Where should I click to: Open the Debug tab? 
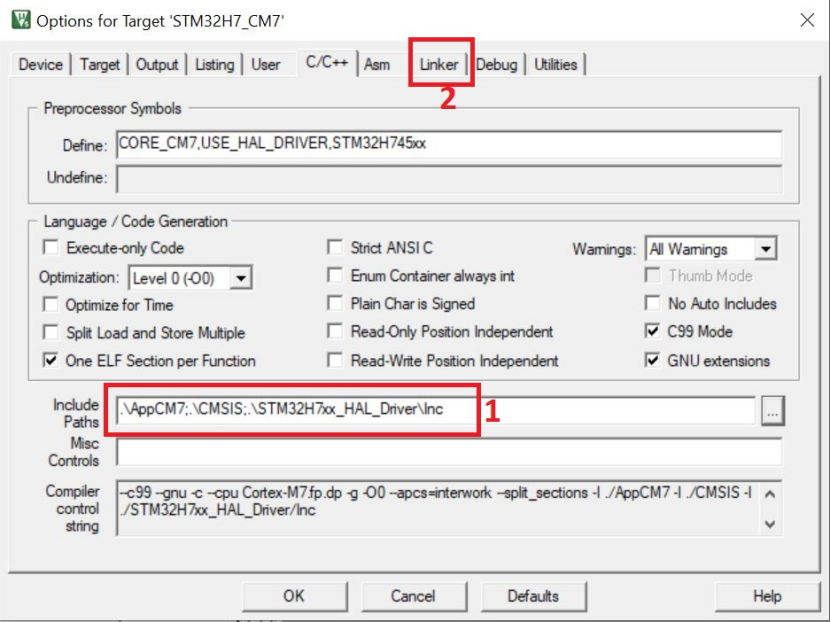tap(497, 63)
